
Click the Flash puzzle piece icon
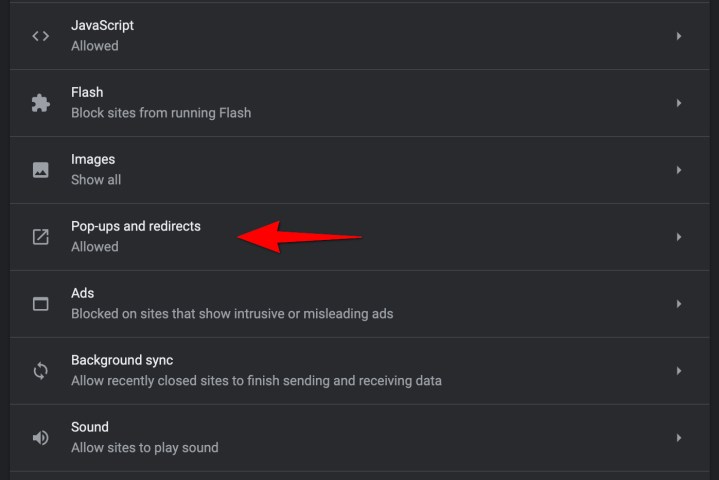[x=40, y=103]
